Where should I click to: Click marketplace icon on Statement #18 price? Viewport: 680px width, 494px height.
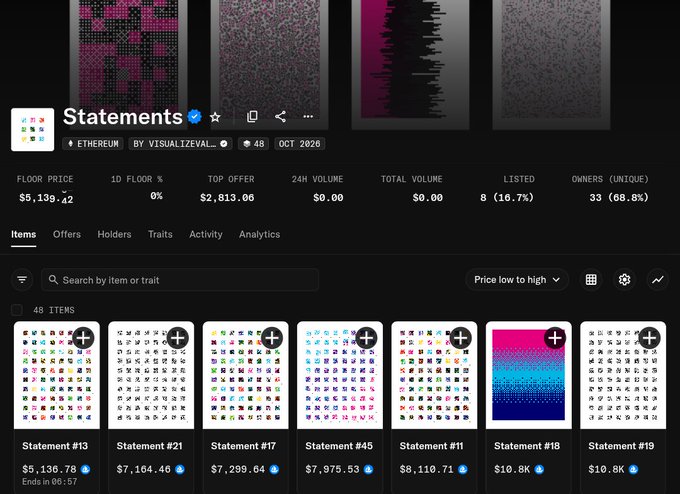(x=539, y=469)
